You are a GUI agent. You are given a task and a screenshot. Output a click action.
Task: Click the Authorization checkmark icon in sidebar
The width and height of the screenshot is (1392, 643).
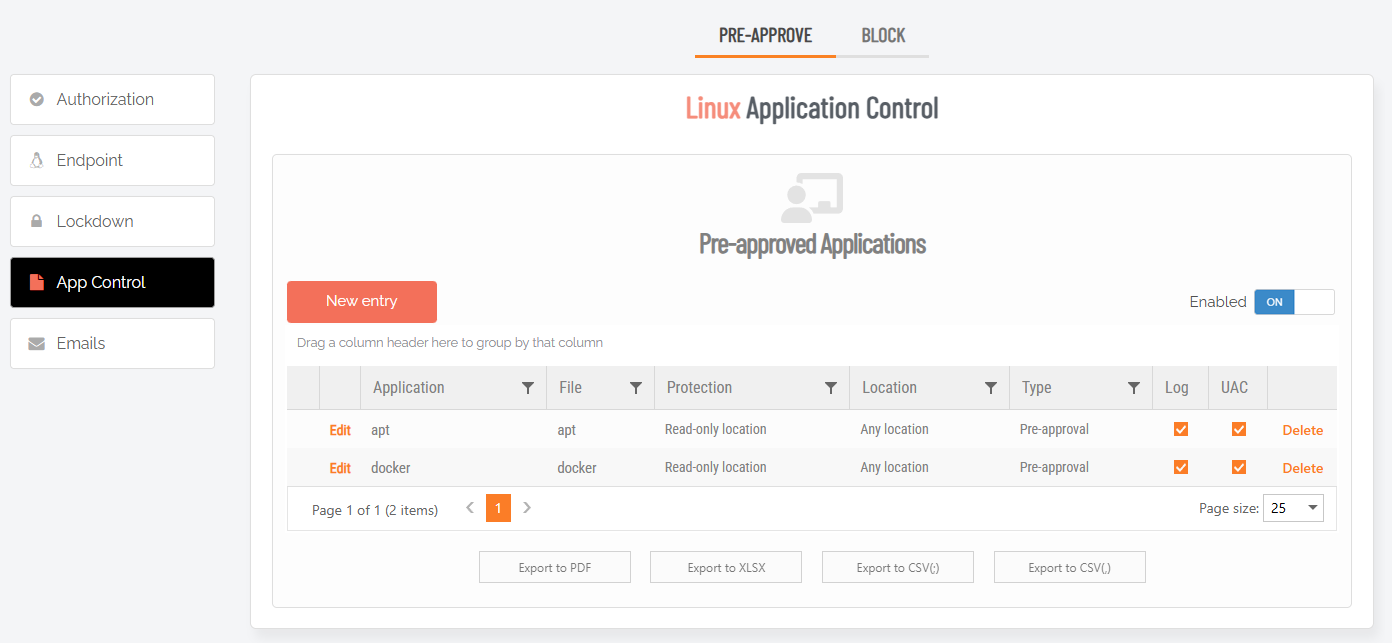pyautogui.click(x=37, y=100)
